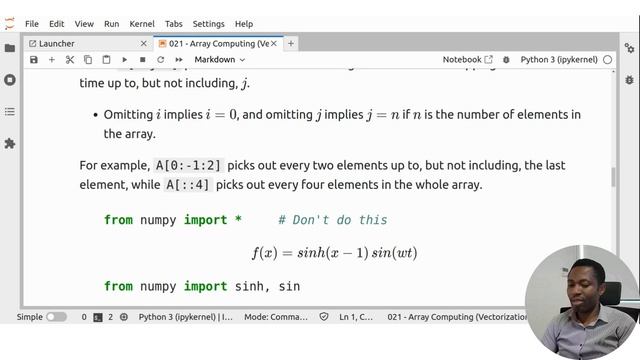Open the Run menu
This screenshot has width=640, height=360.
tap(111, 24)
